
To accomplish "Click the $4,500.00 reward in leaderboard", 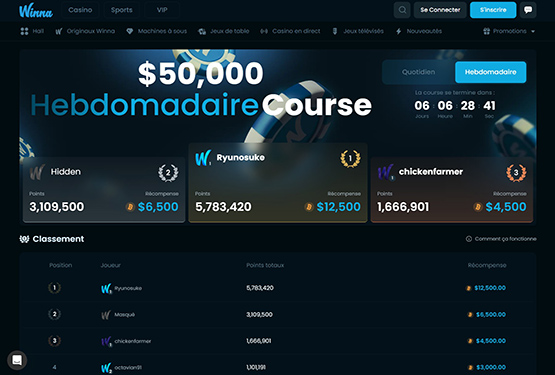I will [491, 341].
